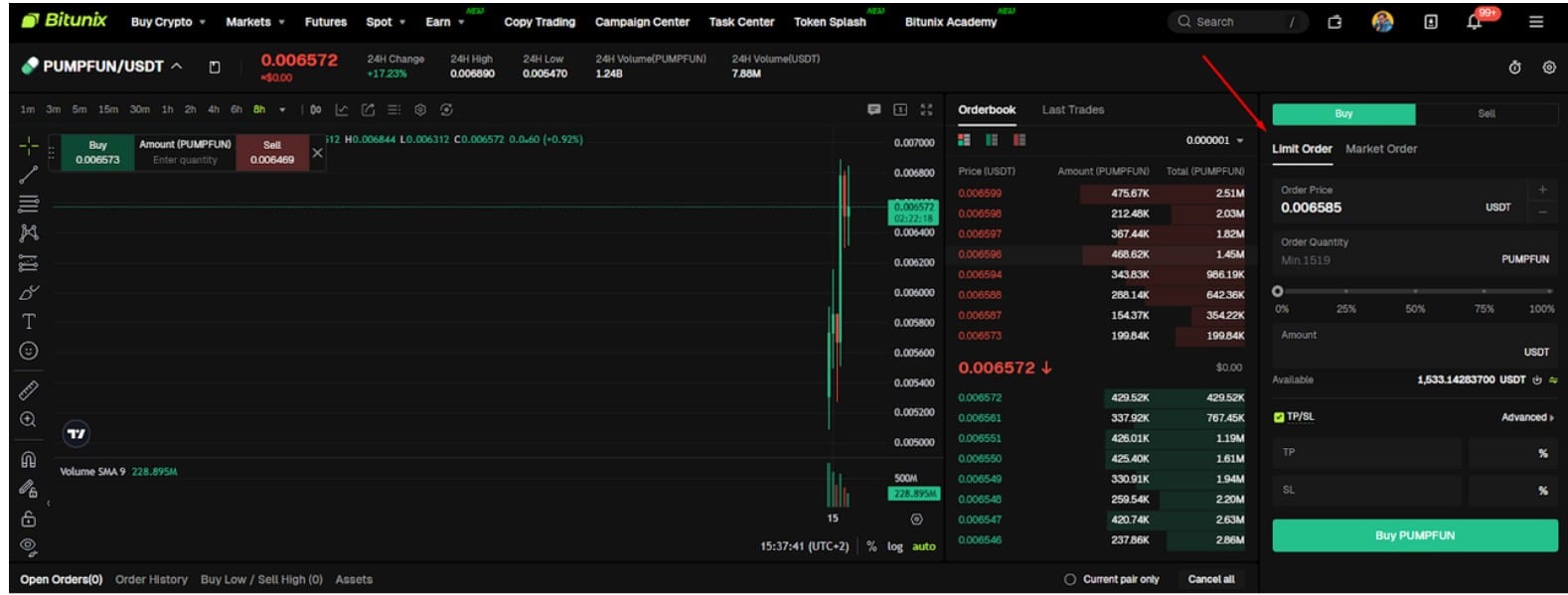
Task: Toggle hide all drawings eye icon
Action: [29, 546]
